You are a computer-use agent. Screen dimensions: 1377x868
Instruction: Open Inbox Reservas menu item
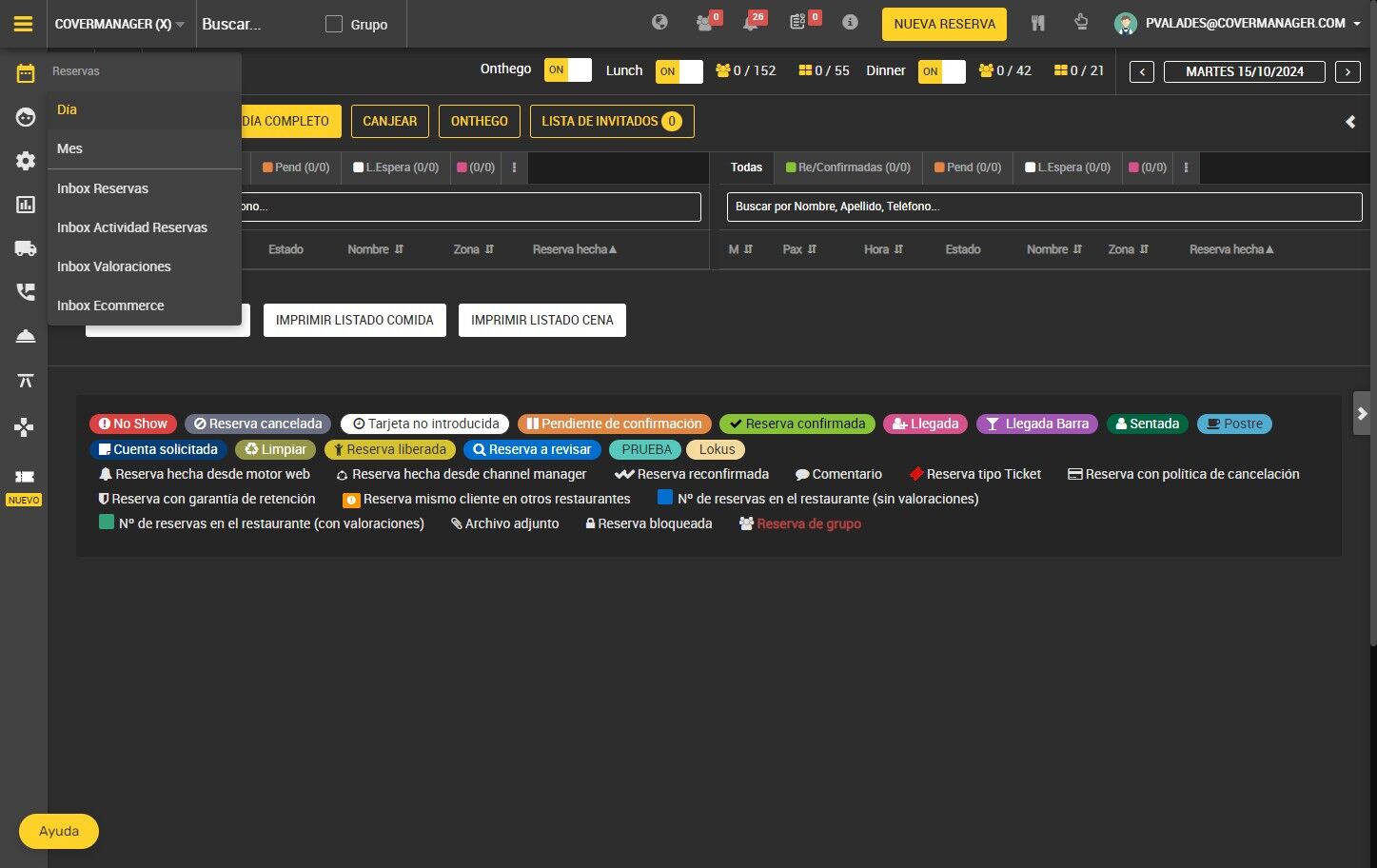pyautogui.click(x=145, y=188)
